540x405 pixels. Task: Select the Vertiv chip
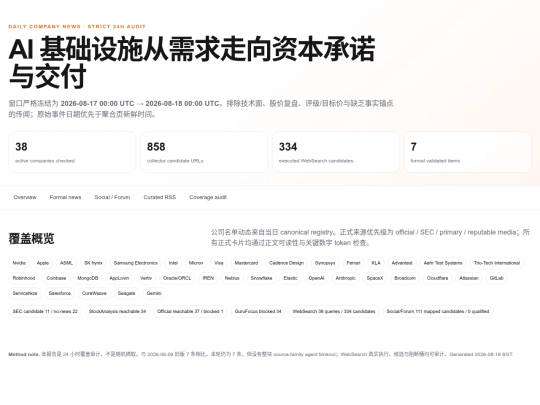pos(146,278)
